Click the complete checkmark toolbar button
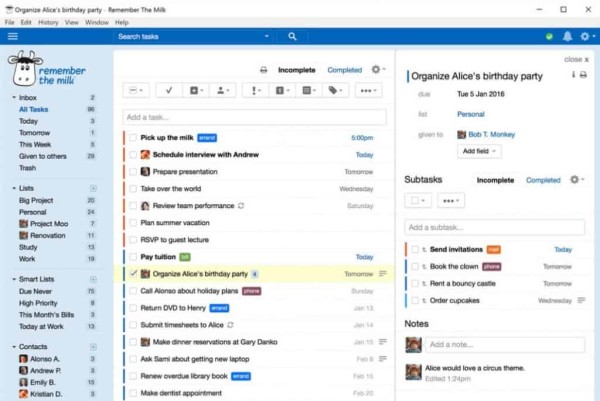The width and height of the screenshot is (600, 401). pos(169,90)
